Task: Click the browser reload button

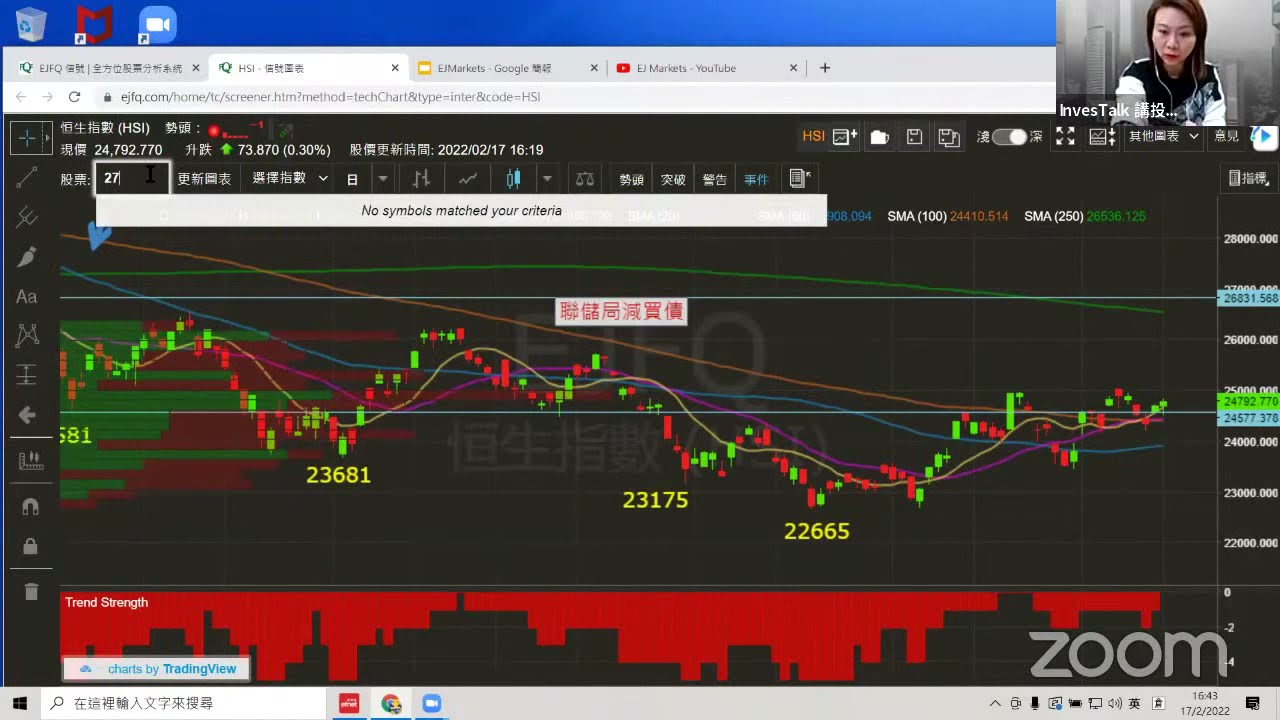Action: [74, 97]
